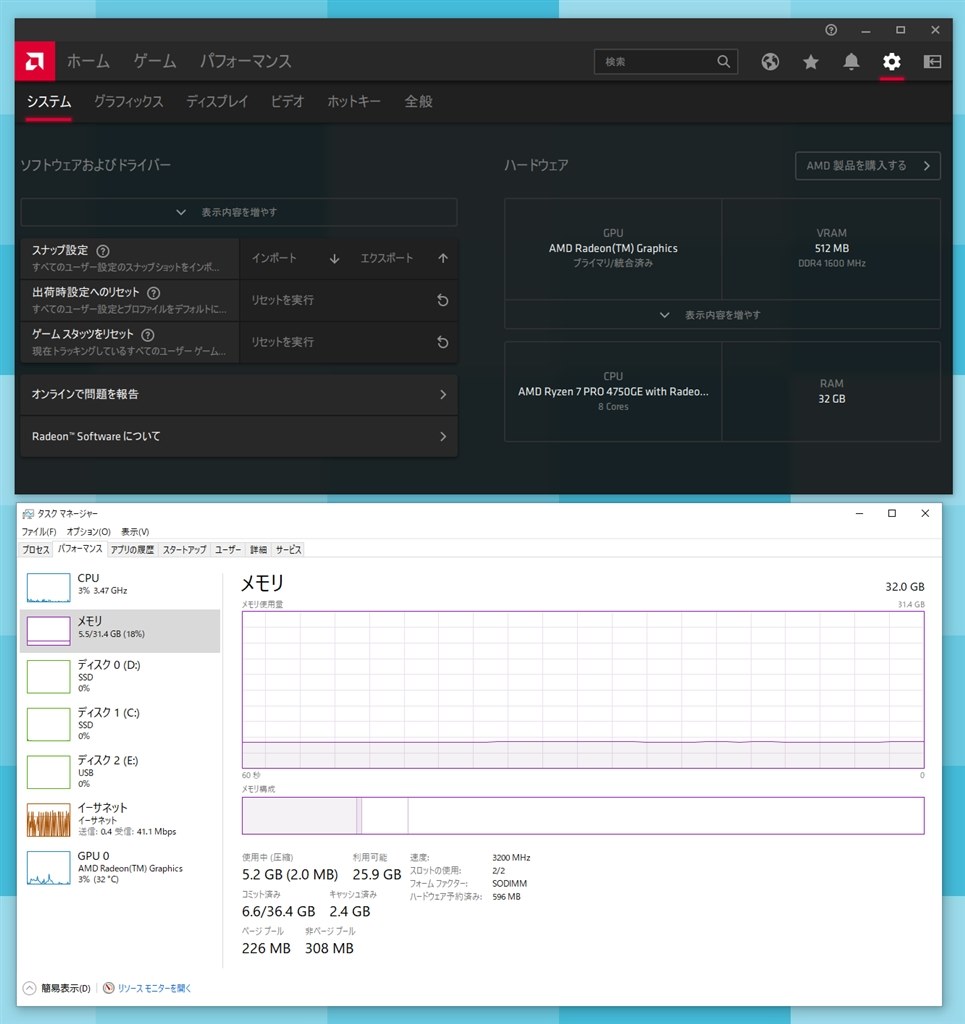Image resolution: width=965 pixels, height=1024 pixels.
Task: Switch to スタートアップ tab
Action: coord(185,550)
